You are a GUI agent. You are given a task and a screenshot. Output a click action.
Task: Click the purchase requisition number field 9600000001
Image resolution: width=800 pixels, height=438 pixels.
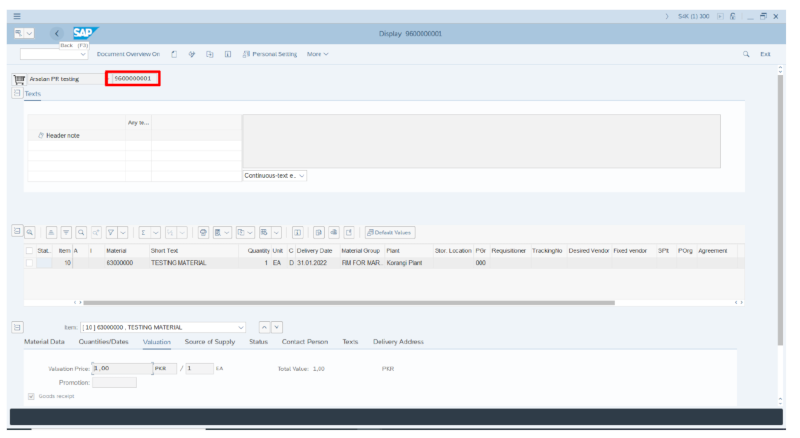pos(133,78)
